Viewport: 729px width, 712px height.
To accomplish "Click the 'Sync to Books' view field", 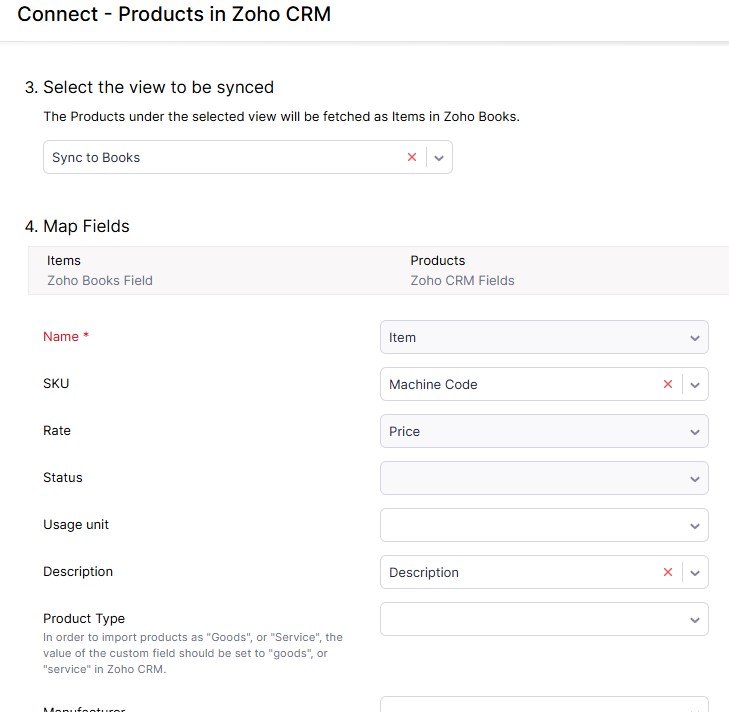I will pos(220,158).
